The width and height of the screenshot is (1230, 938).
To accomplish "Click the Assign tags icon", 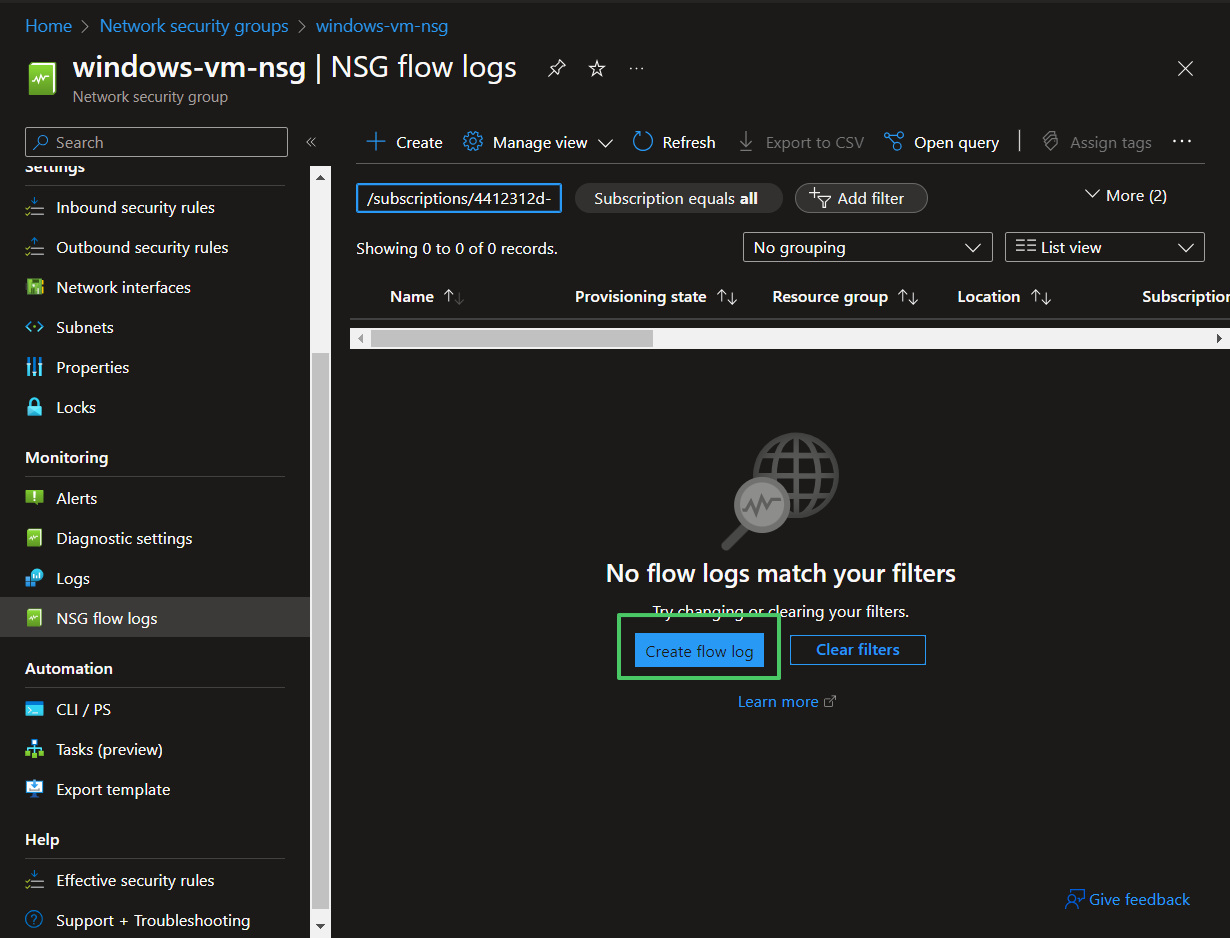I will [x=1050, y=142].
